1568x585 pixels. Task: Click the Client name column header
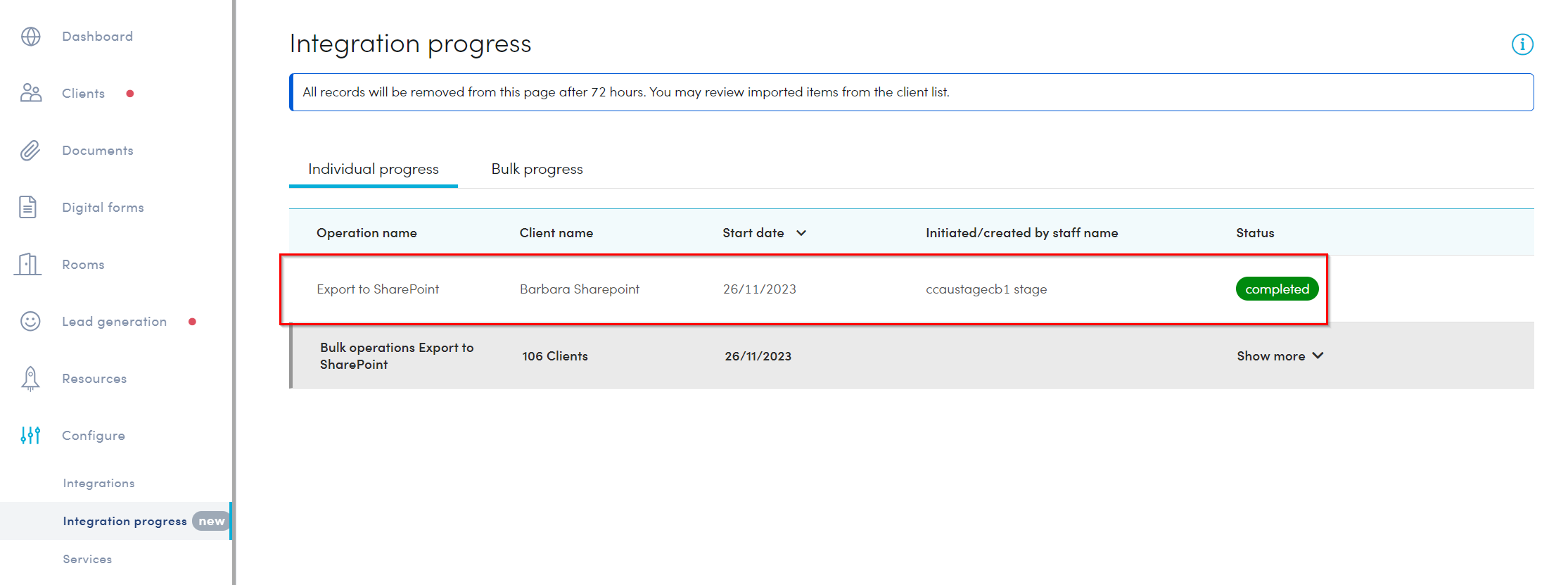click(x=556, y=233)
